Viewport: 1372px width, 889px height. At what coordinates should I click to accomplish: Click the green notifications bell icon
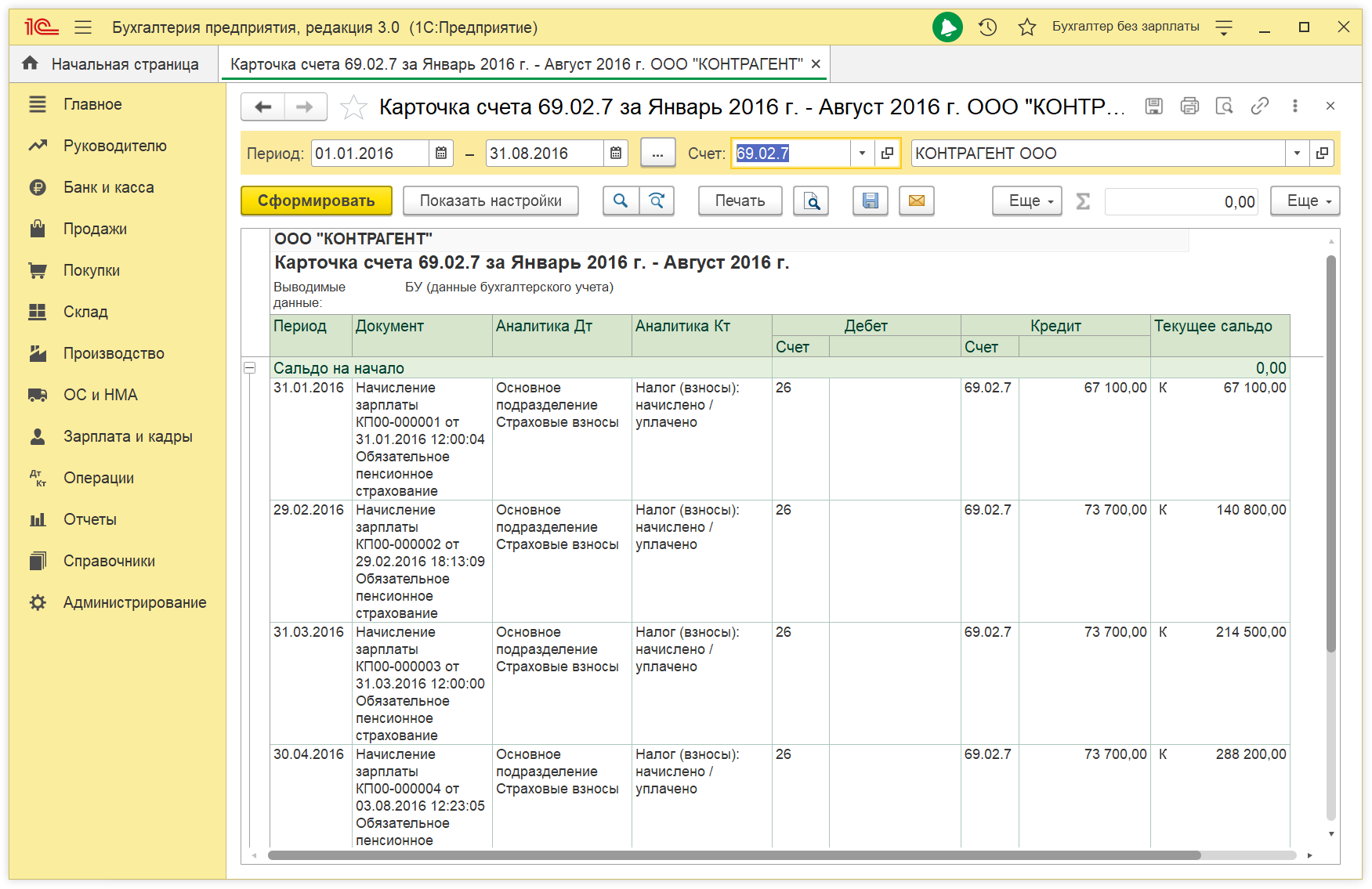(947, 27)
